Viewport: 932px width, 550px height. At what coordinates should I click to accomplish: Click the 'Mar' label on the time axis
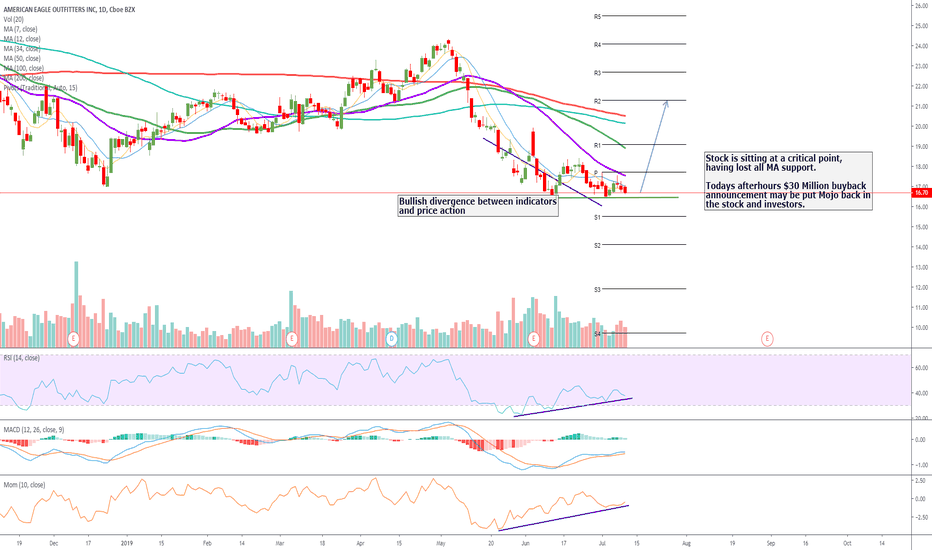click(280, 543)
